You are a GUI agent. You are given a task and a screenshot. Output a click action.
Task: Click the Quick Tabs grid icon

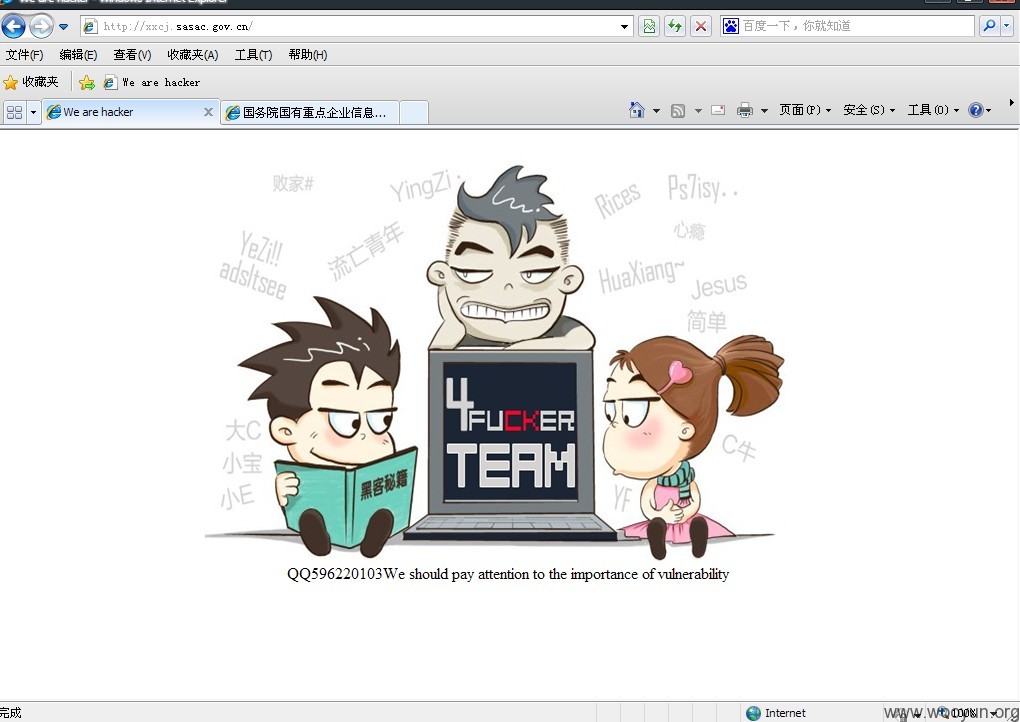14,112
